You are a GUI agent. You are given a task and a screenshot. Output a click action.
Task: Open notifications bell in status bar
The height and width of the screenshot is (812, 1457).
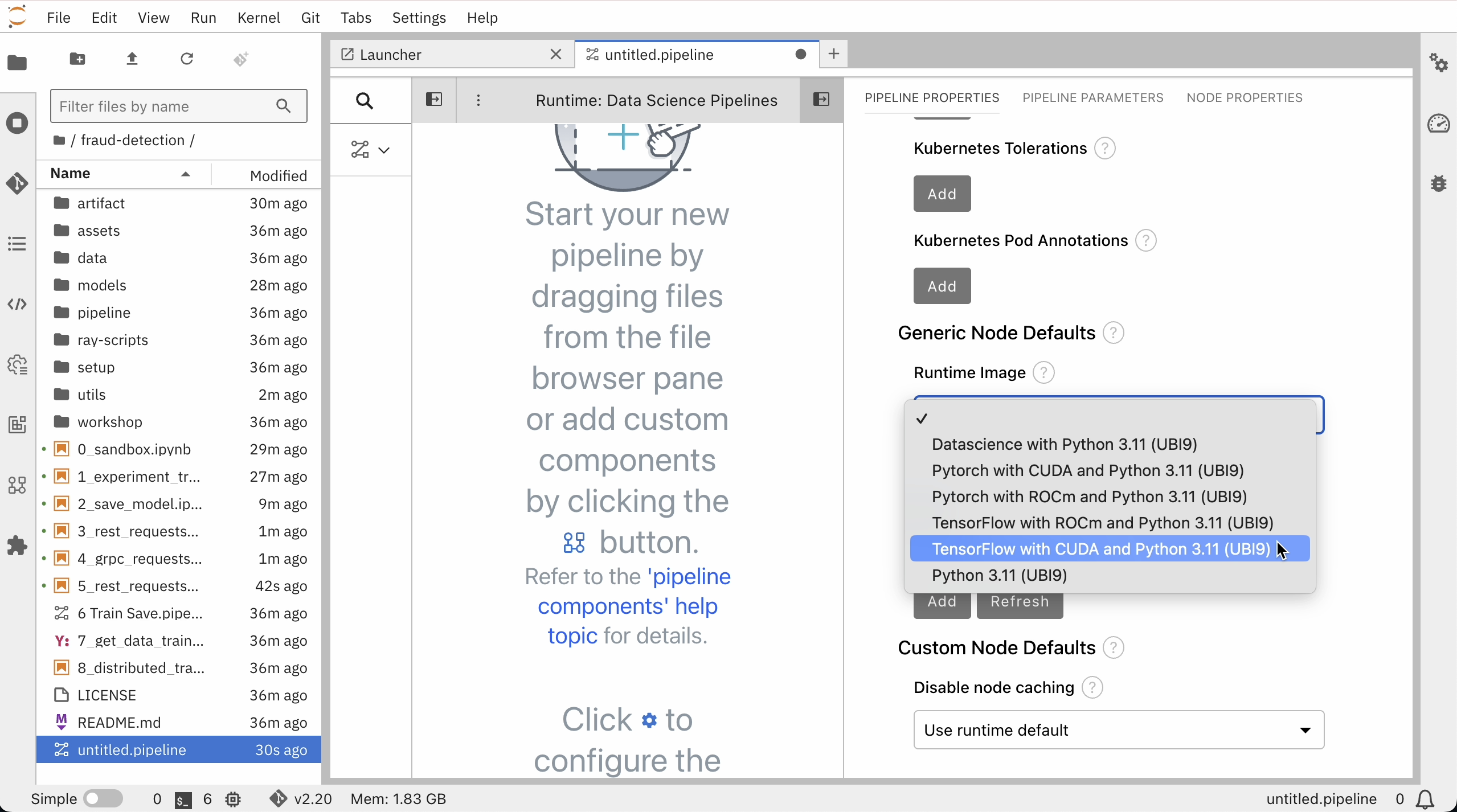pyautogui.click(x=1425, y=799)
